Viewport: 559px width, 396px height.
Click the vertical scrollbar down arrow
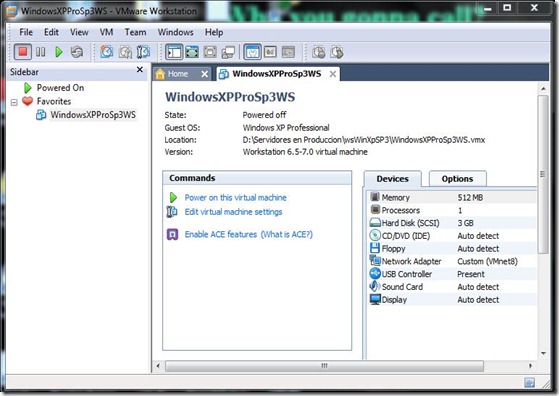543,354
